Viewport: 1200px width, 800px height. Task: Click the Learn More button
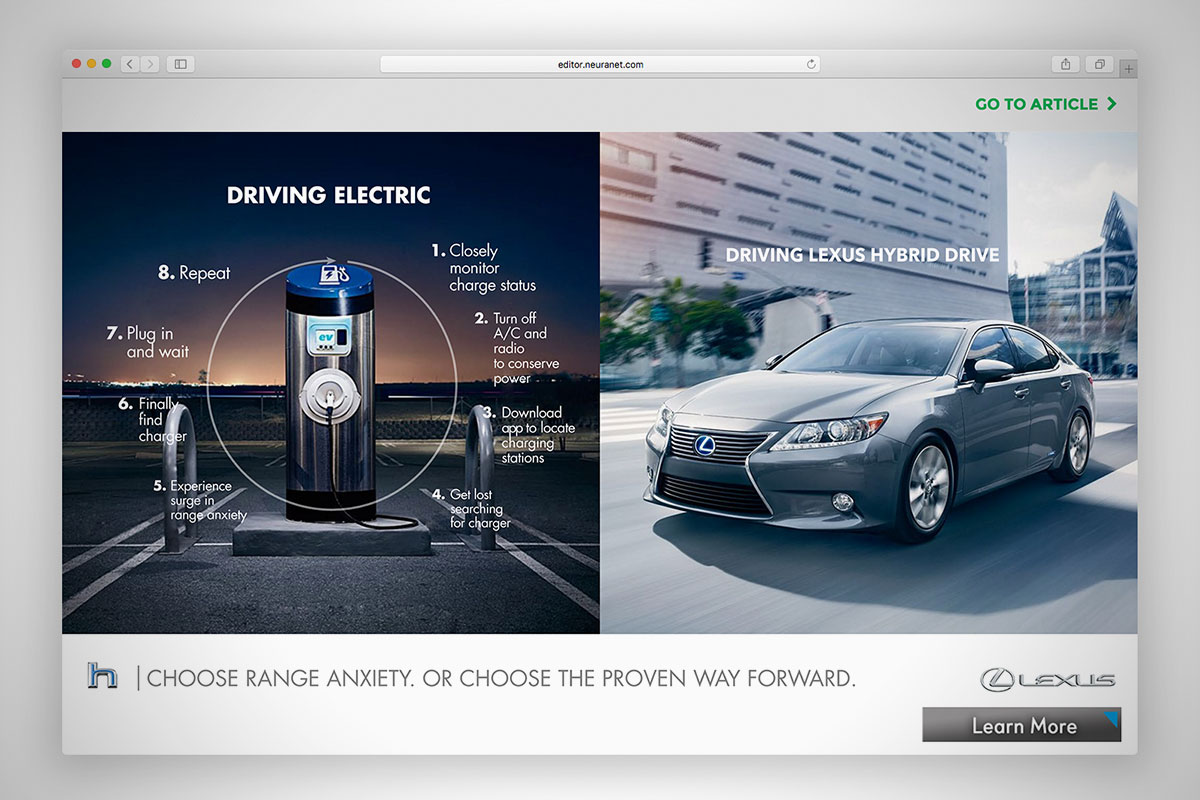[1021, 725]
